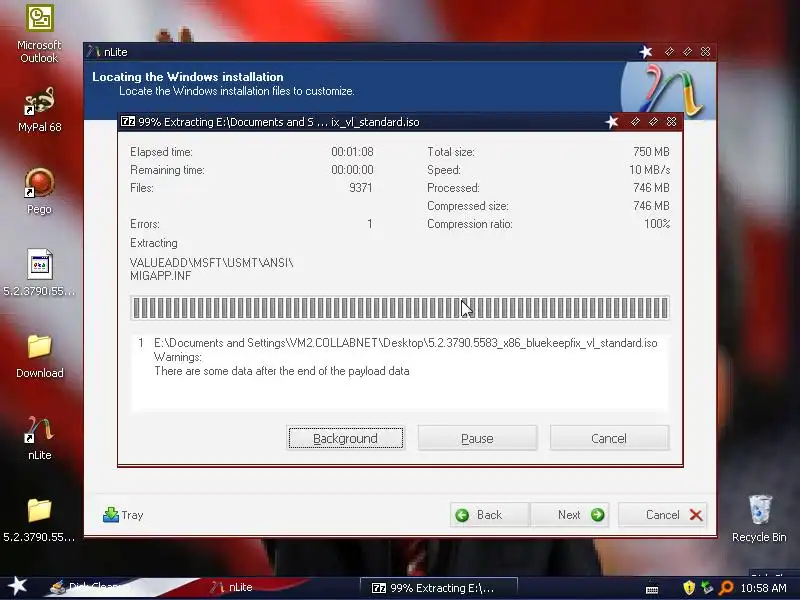Screen dimensions: 800x600
Task: Send nLite to Tray
Action: click(123, 515)
